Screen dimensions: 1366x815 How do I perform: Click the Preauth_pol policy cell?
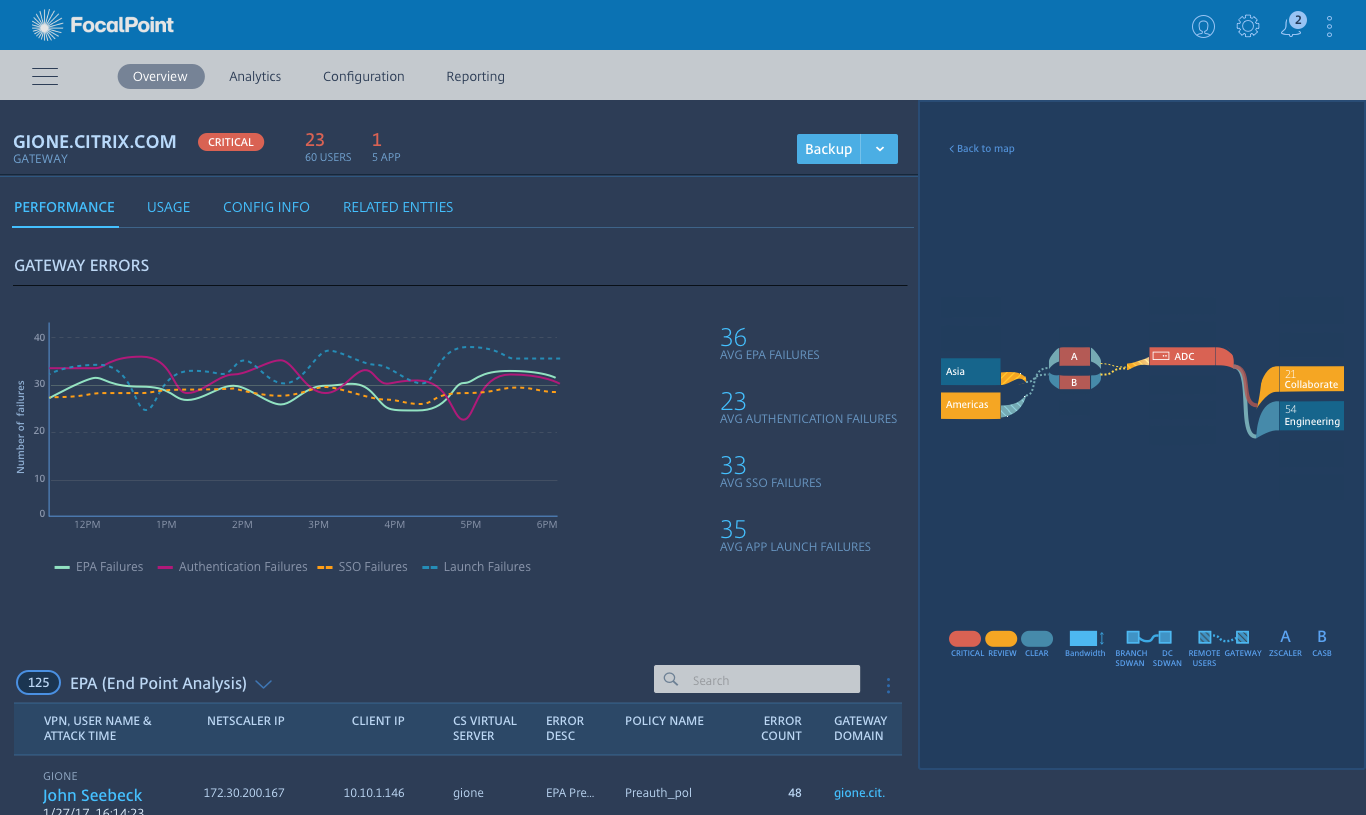click(x=658, y=793)
